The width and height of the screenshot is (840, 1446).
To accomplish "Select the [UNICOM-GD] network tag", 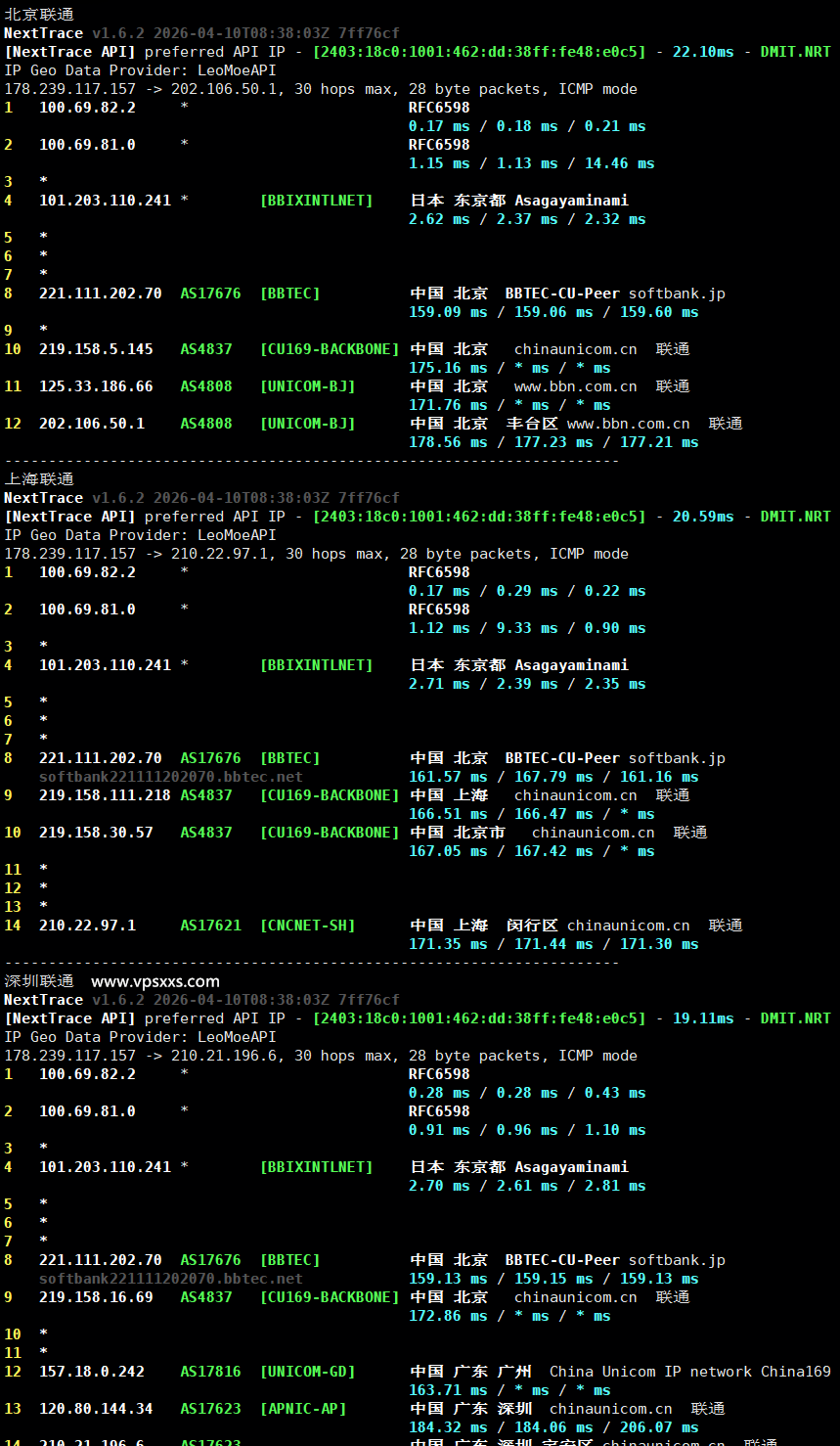I will point(307,1372).
